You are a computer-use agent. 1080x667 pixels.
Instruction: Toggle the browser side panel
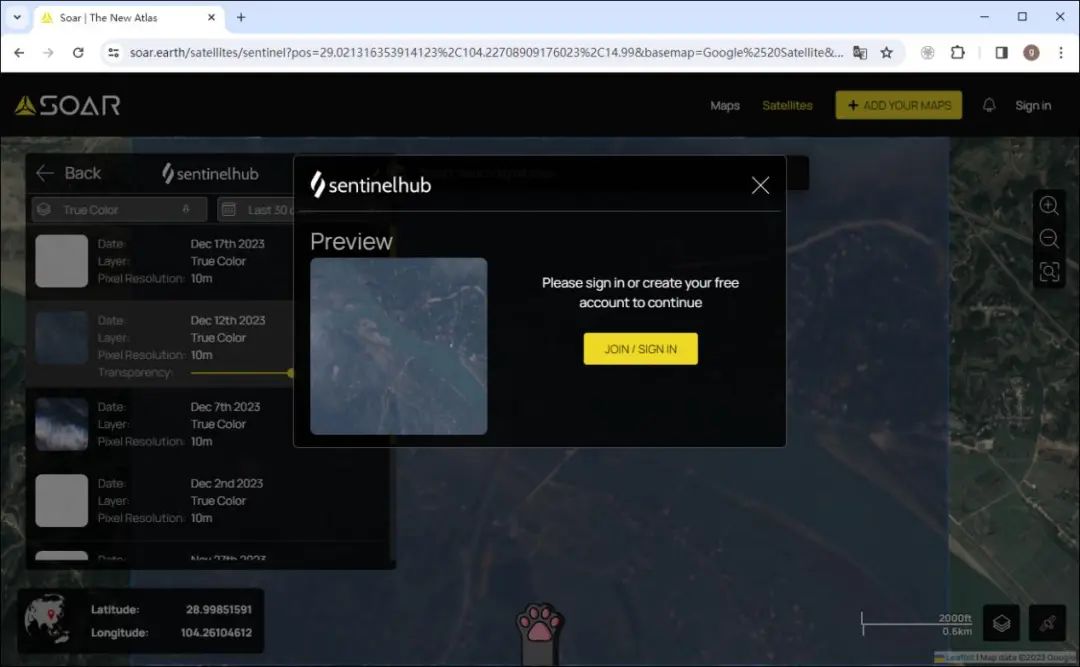pyautogui.click(x=1001, y=52)
